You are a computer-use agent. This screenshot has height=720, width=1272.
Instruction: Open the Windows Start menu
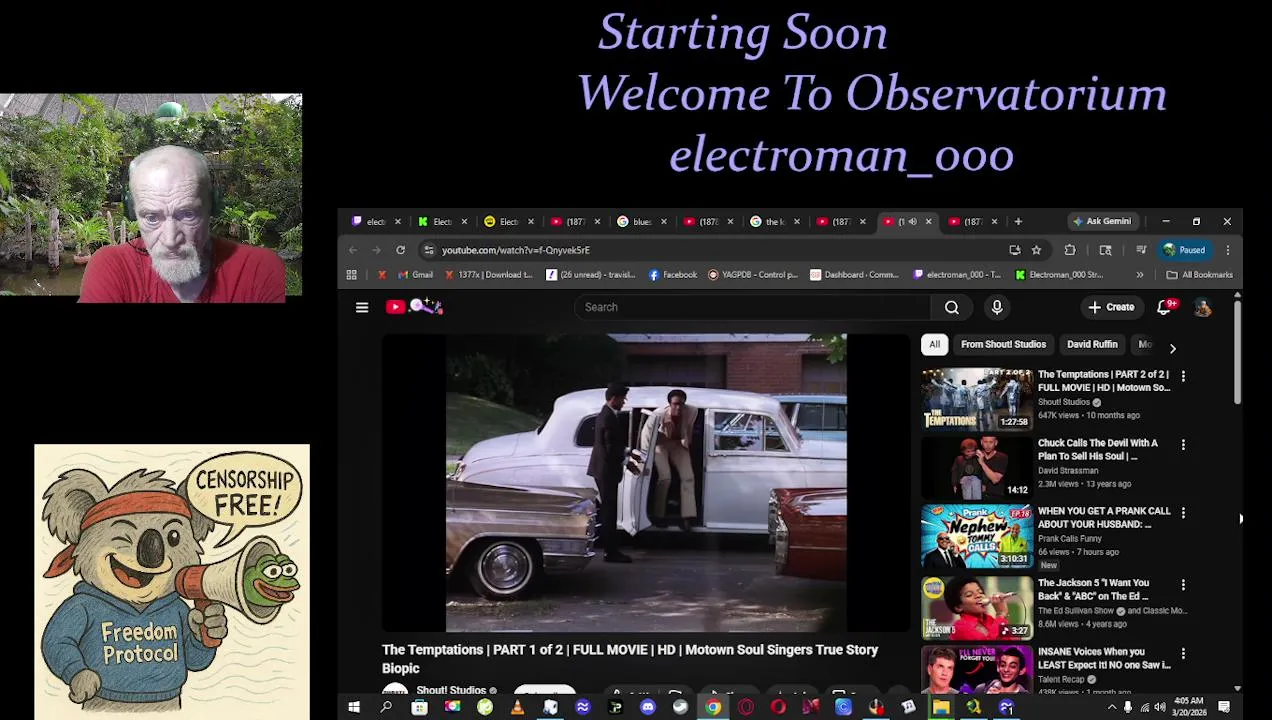(353, 707)
